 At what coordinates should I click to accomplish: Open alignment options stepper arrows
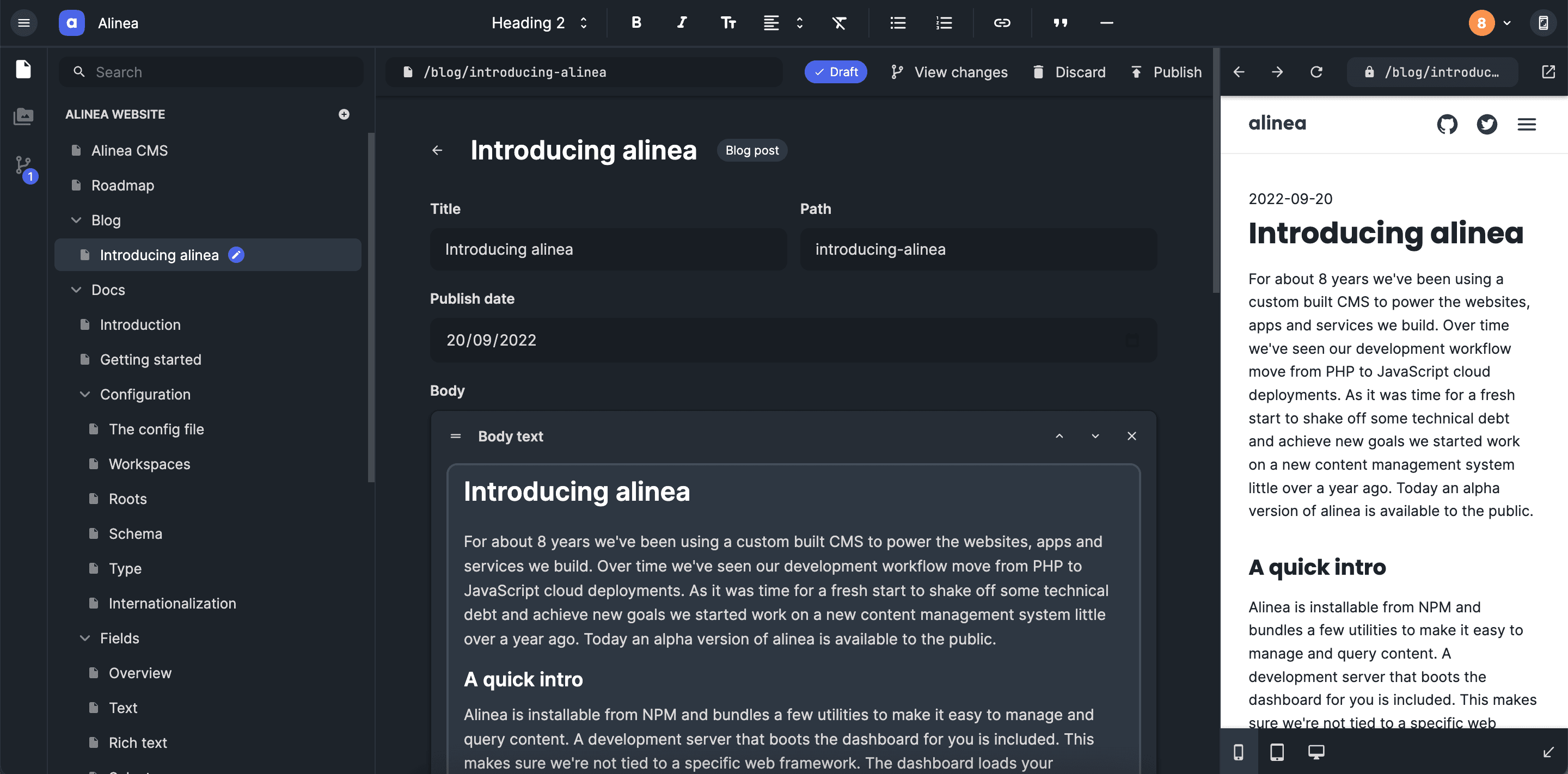point(799,23)
